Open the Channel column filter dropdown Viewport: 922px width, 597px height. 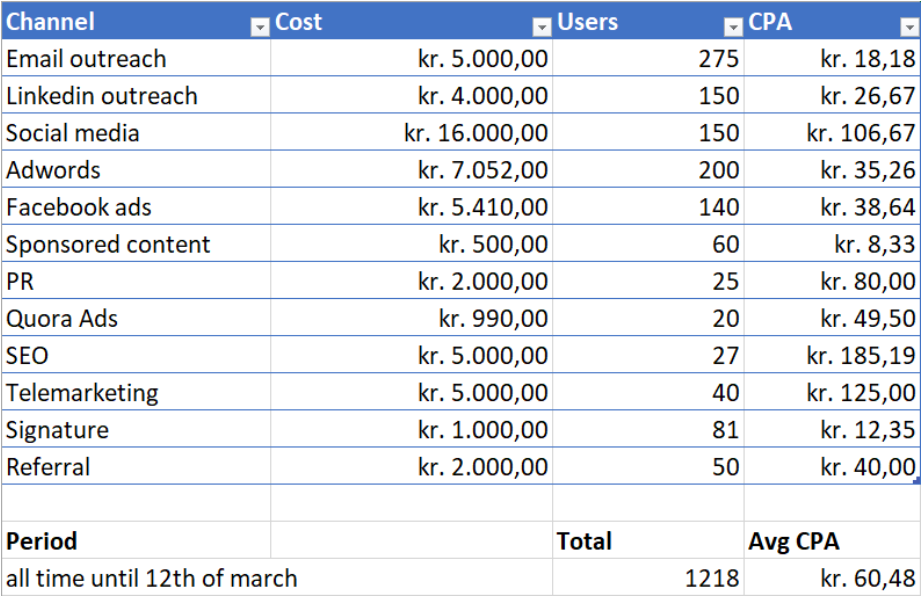tap(259, 27)
